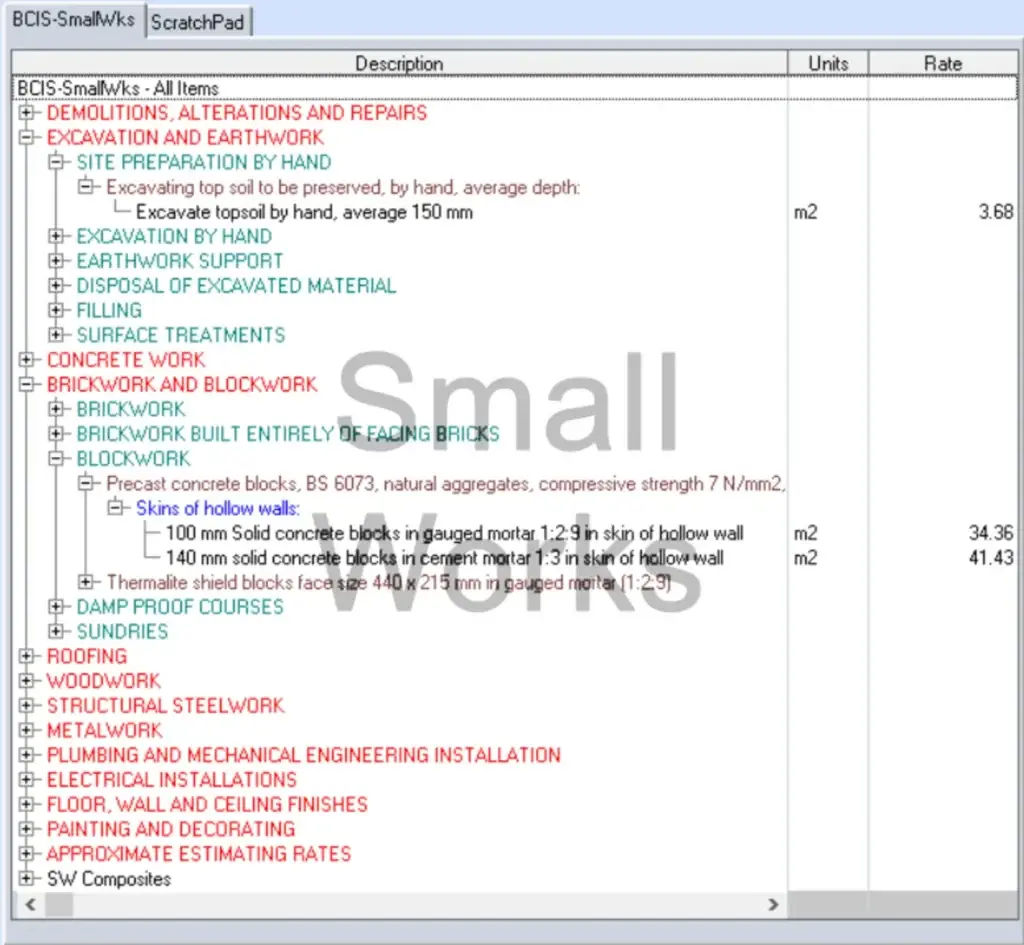The image size is (1024, 945).
Task: Expand EXCAVATION BY HAND node
Action: pyautogui.click(x=56, y=236)
